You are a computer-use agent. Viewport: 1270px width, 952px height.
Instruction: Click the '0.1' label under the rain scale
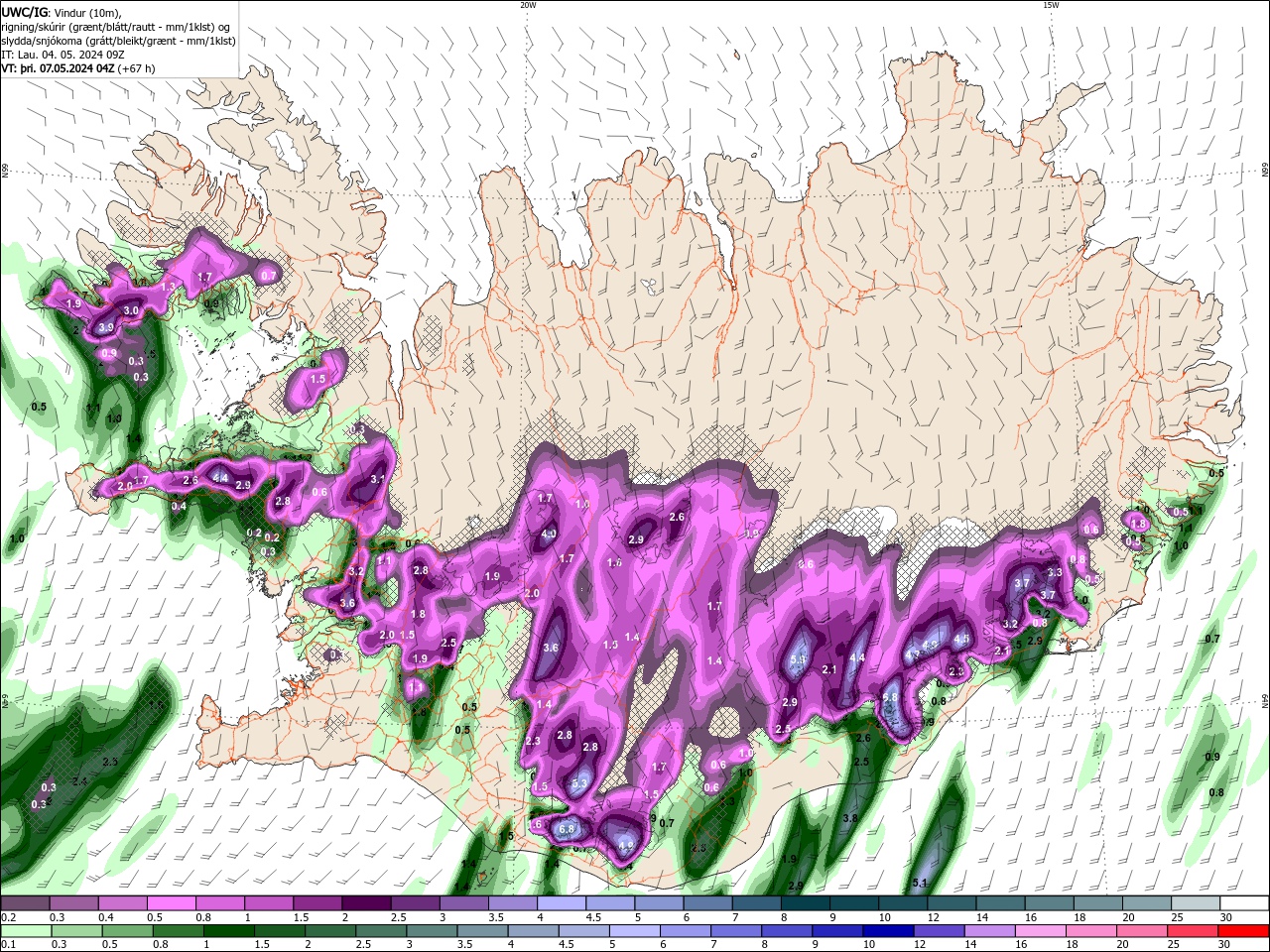pos(8,945)
